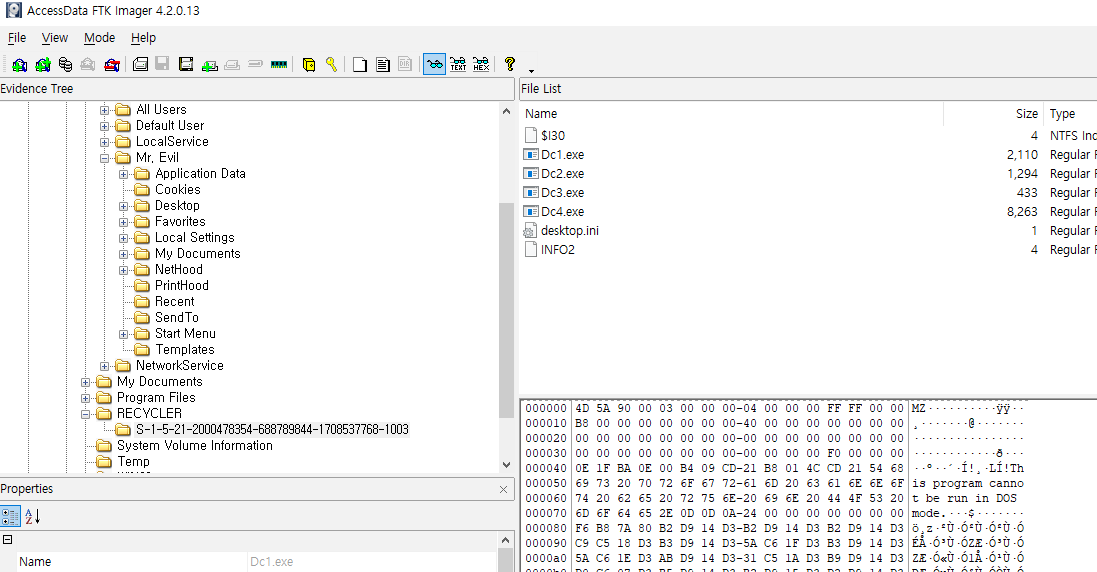Click the INFO2 file icon
1097x572 pixels.
[x=531, y=250]
